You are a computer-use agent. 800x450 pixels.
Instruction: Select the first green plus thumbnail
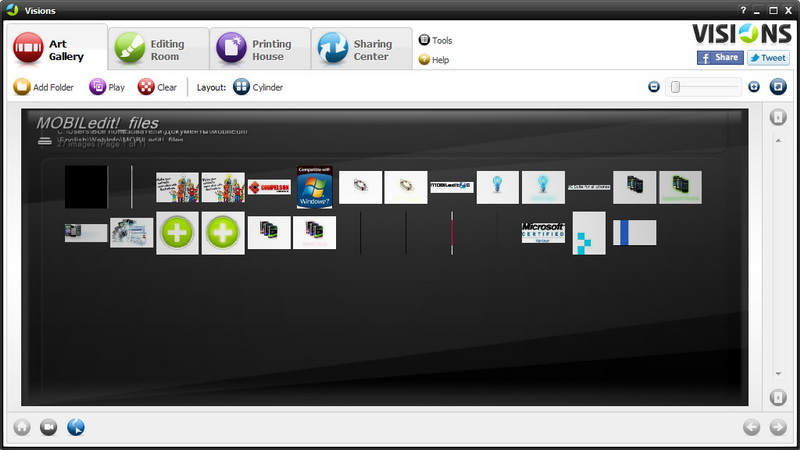click(177, 233)
